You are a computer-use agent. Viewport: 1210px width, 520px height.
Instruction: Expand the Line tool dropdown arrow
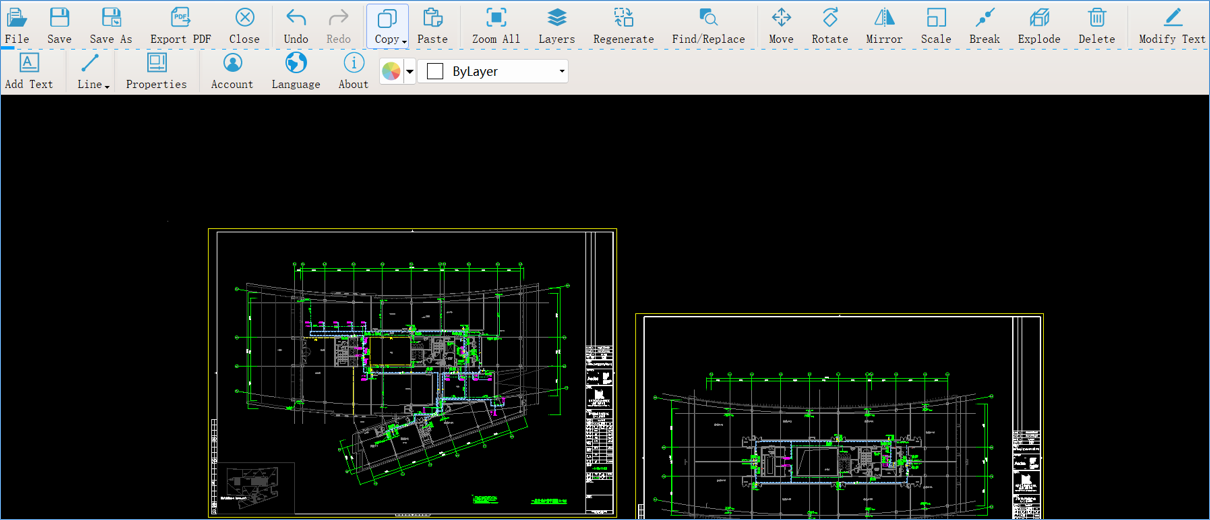pos(107,86)
